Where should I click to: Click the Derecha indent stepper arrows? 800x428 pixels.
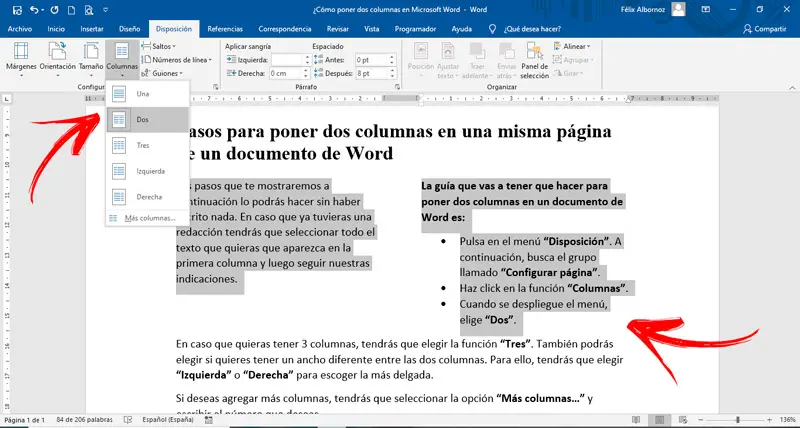[306, 73]
